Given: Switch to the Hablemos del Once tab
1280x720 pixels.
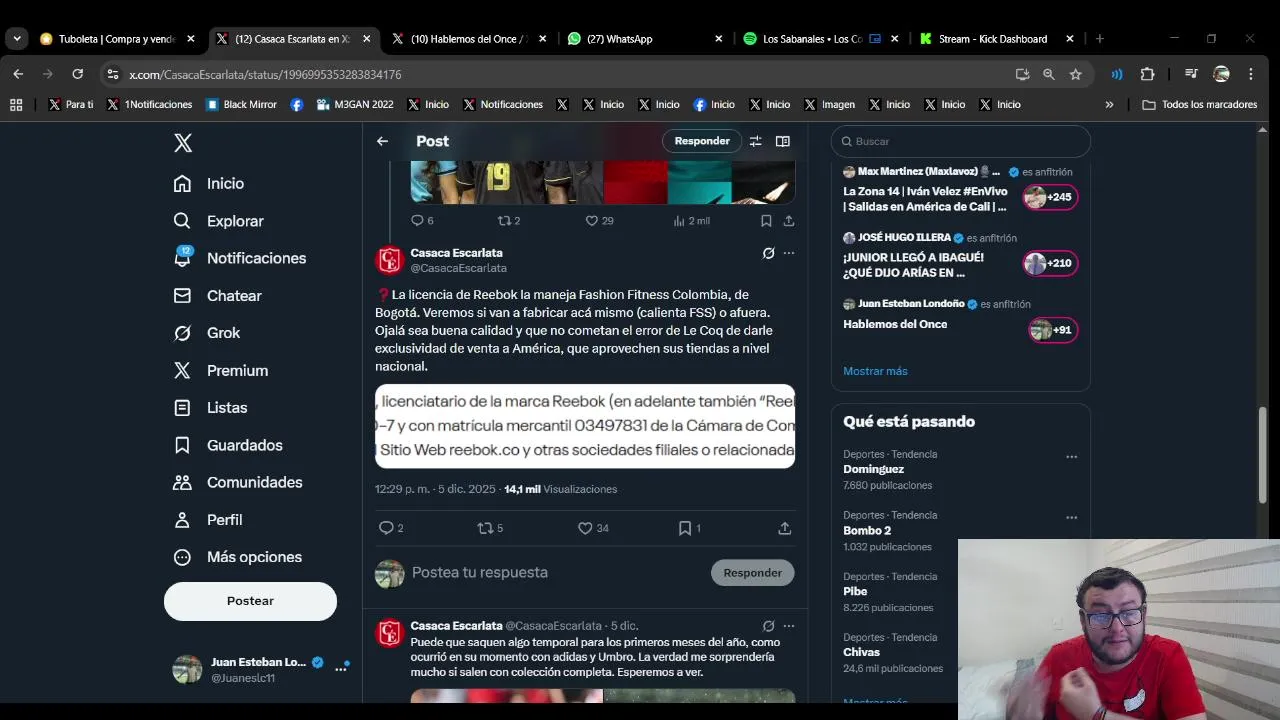Looking at the screenshot, I should [x=468, y=39].
